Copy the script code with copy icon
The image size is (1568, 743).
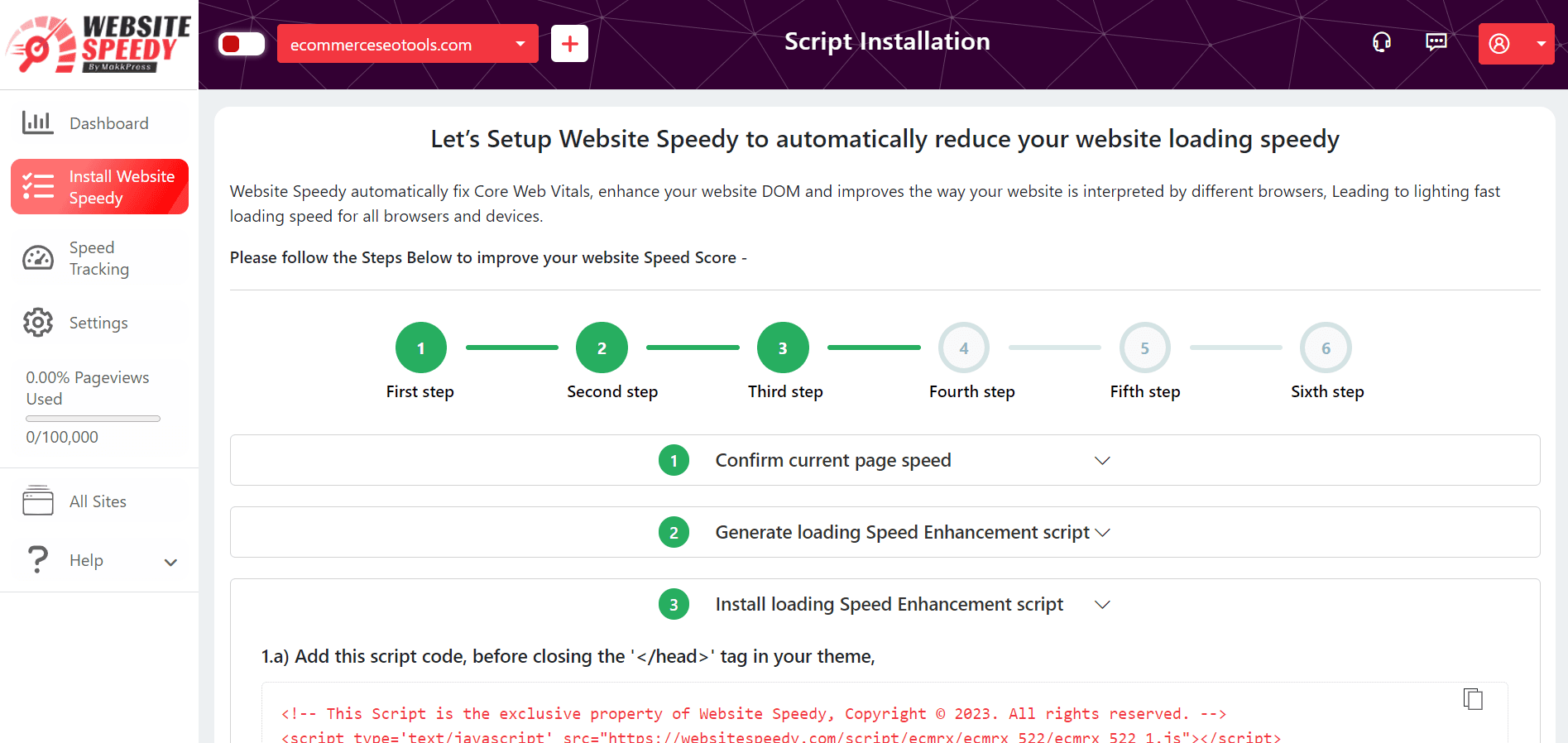(1473, 699)
